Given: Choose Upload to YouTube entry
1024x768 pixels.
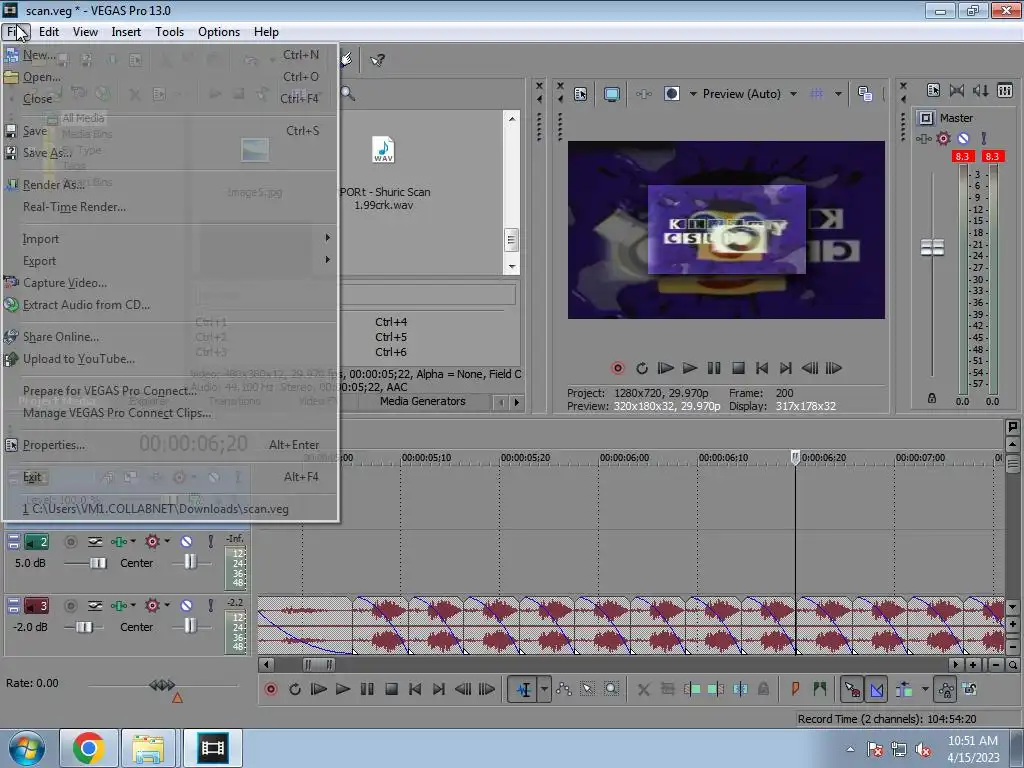Looking at the screenshot, I should [x=170, y=359].
